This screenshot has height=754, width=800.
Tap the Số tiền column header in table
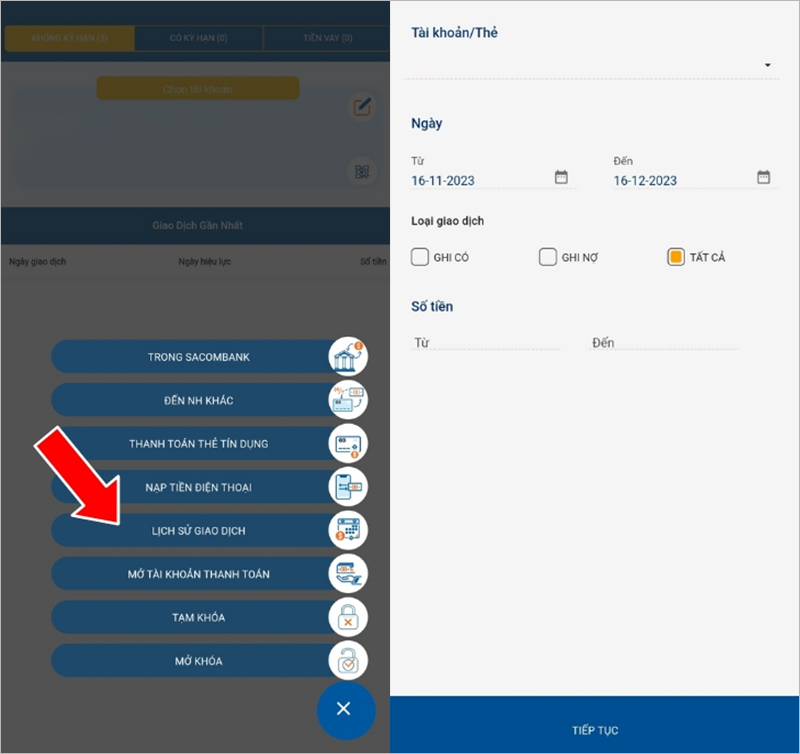373,261
